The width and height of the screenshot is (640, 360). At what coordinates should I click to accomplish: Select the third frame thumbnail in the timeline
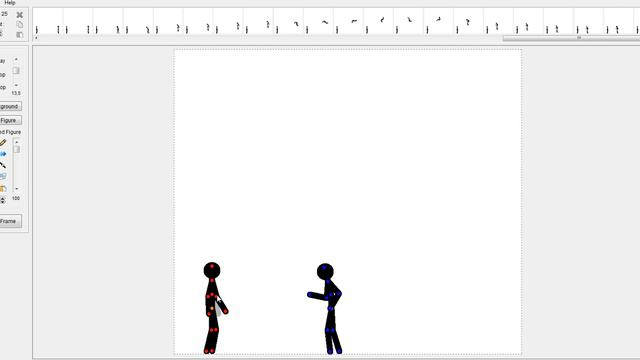[108, 22]
